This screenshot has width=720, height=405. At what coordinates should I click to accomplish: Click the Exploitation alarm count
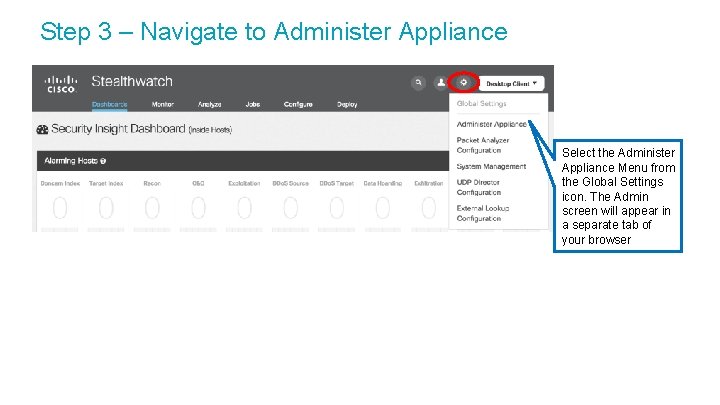point(244,208)
